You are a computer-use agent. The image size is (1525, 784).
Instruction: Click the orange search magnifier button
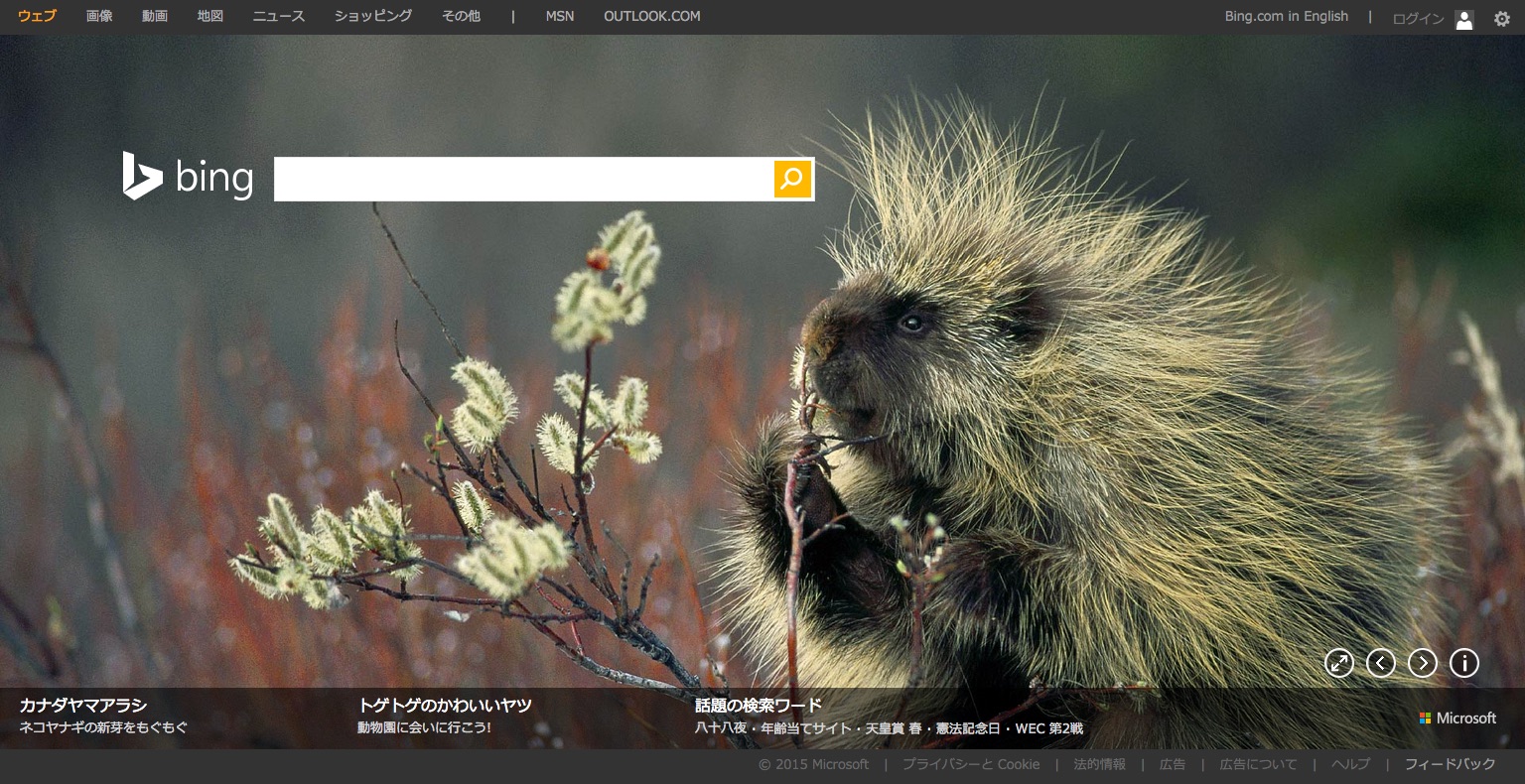coord(792,179)
